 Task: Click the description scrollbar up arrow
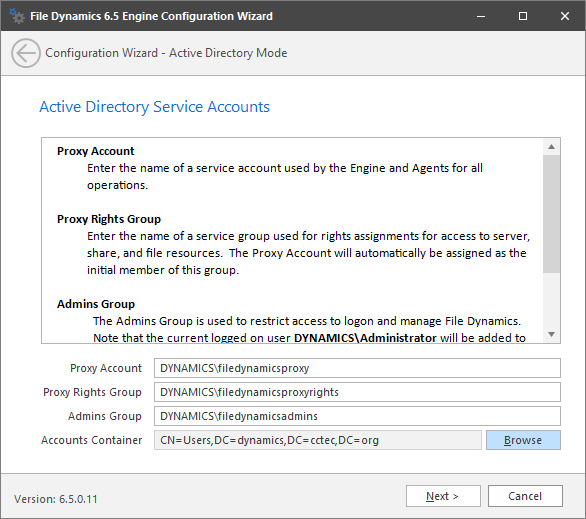pyautogui.click(x=551, y=147)
